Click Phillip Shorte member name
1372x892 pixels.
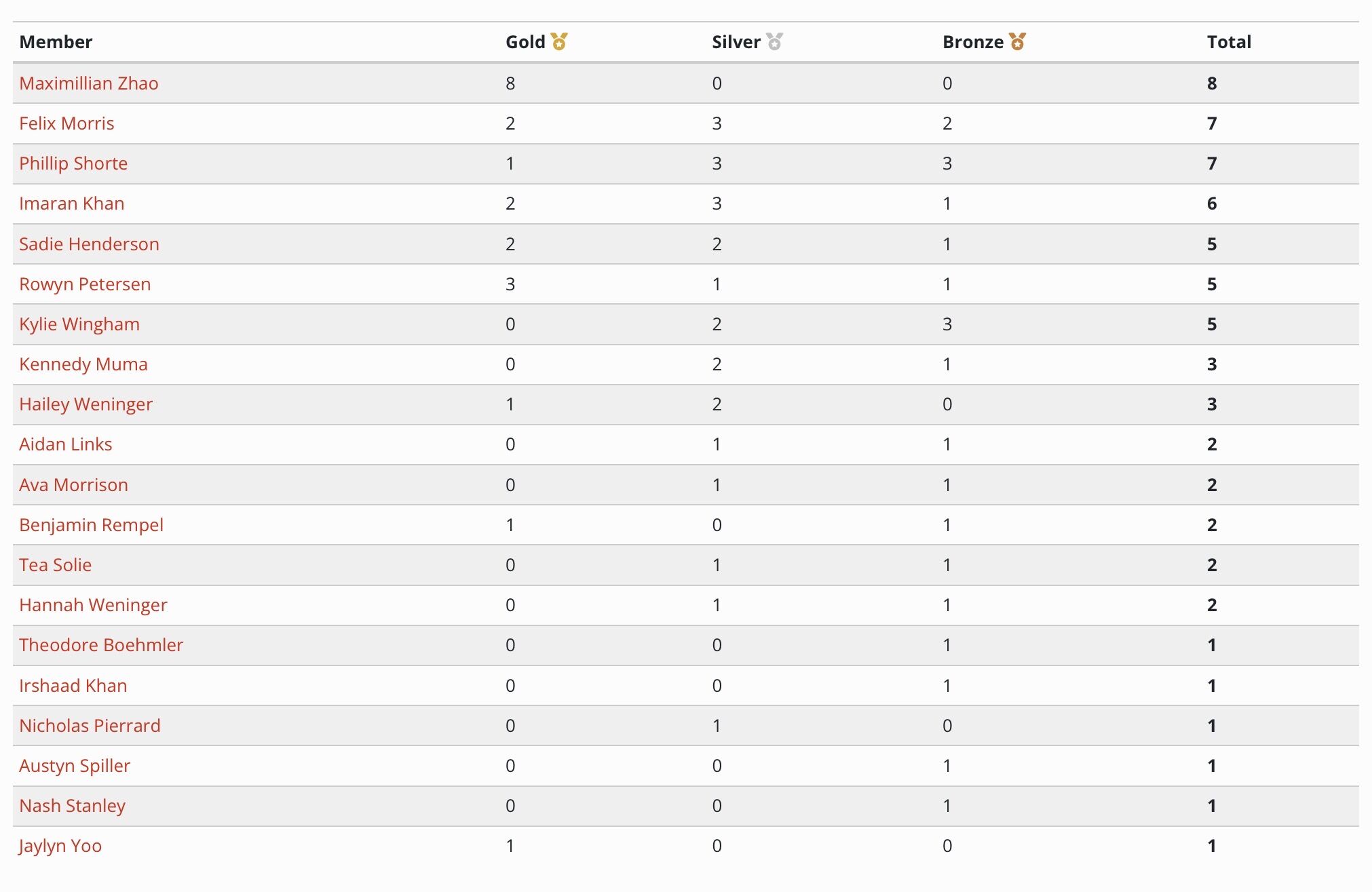(73, 163)
